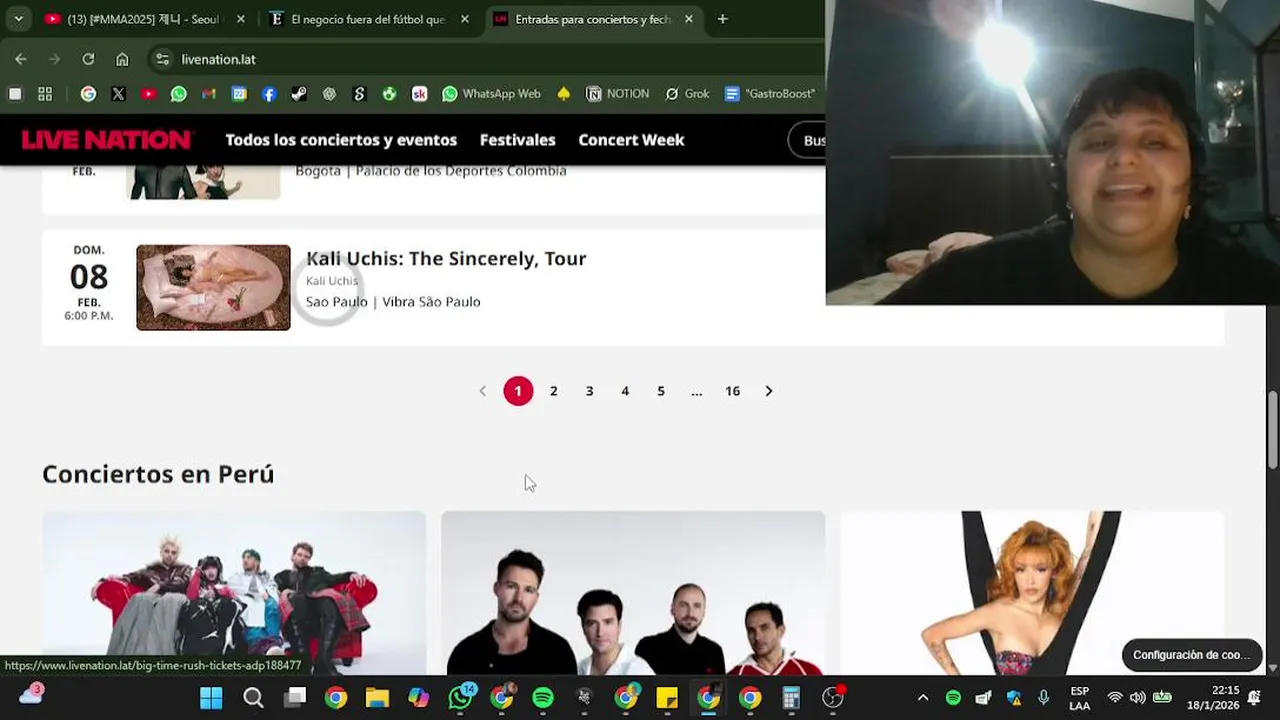The image size is (1280, 720).
Task: Open the Concert Week menu item
Action: [x=631, y=140]
